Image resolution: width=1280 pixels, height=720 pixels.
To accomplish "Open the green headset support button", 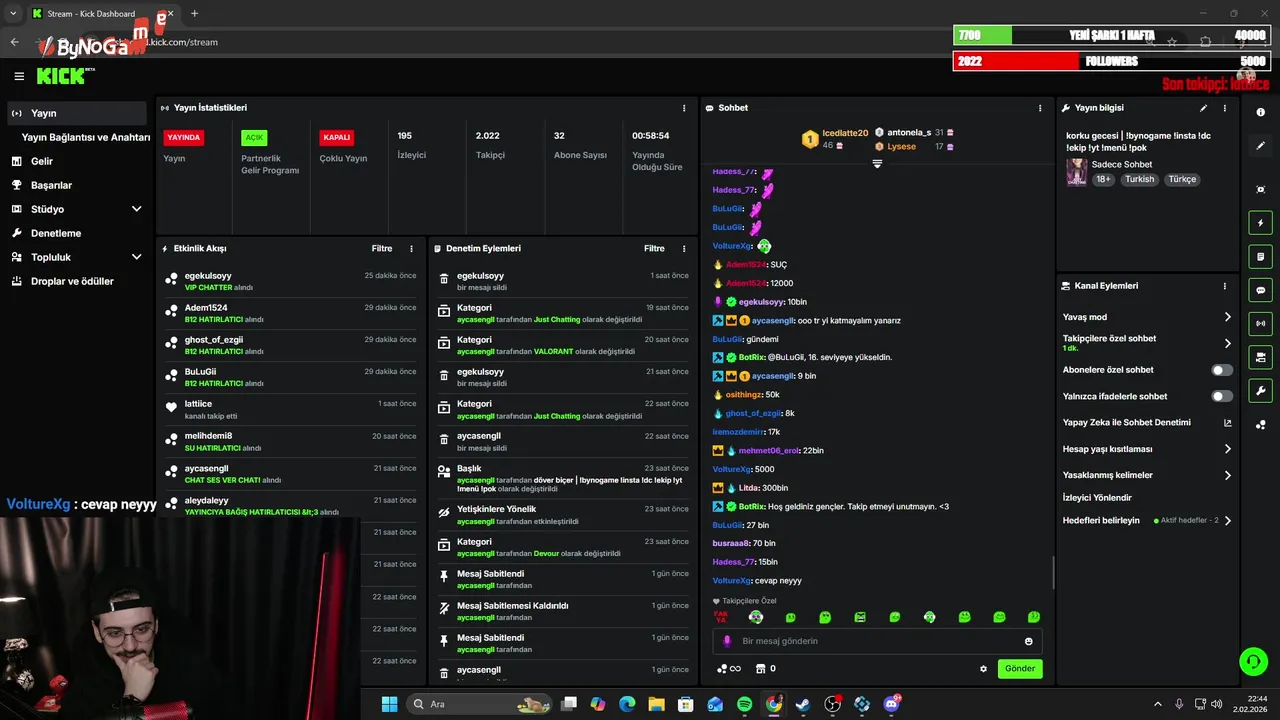I will point(1253,661).
